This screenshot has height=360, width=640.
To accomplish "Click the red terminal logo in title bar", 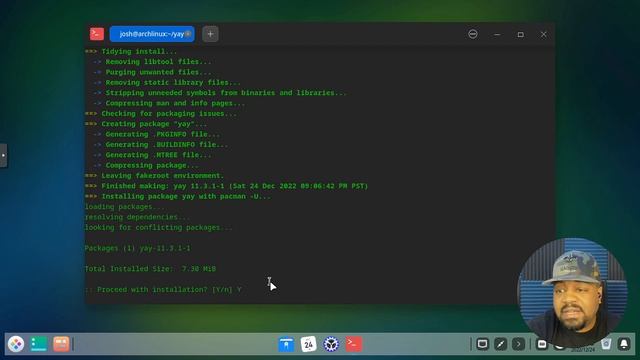I will (97, 34).
